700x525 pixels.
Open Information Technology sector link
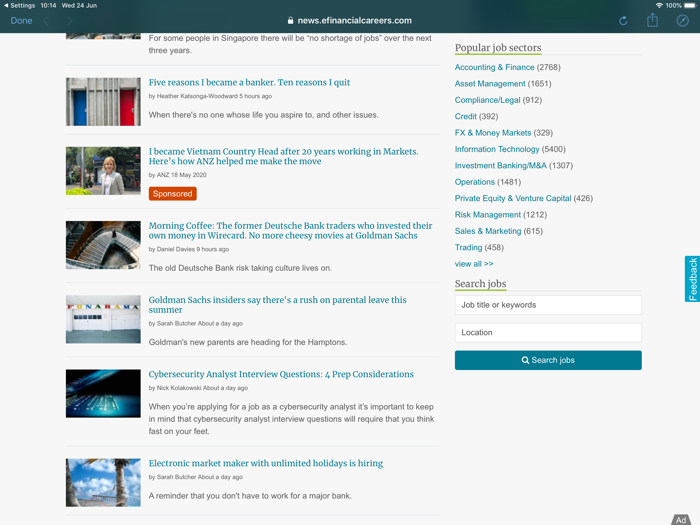click(x=497, y=150)
